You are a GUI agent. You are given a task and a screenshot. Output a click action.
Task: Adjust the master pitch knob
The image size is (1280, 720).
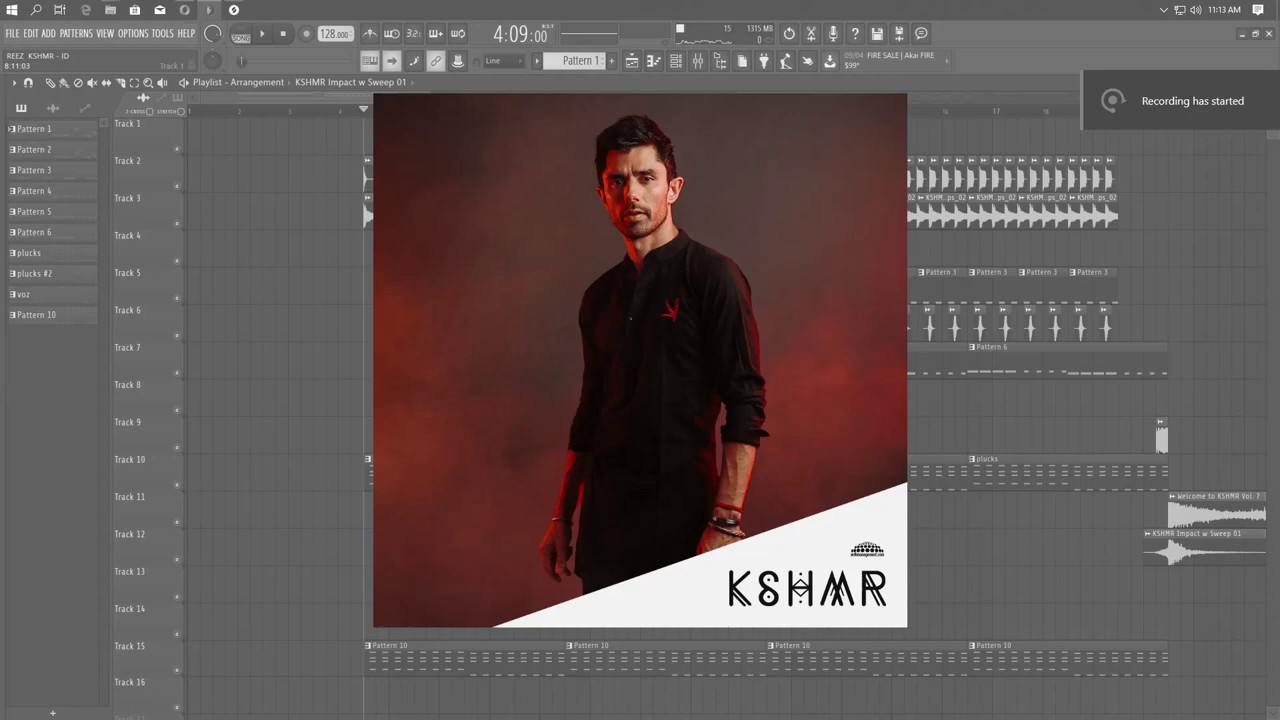212,61
